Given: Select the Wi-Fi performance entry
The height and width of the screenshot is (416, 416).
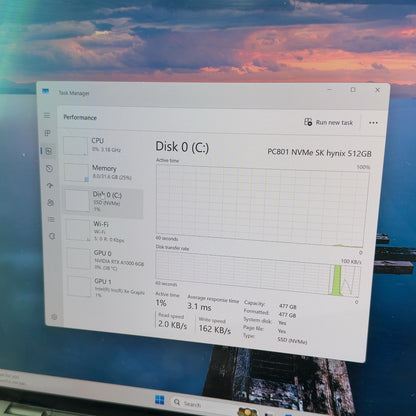Looking at the screenshot, I should click(x=105, y=231).
